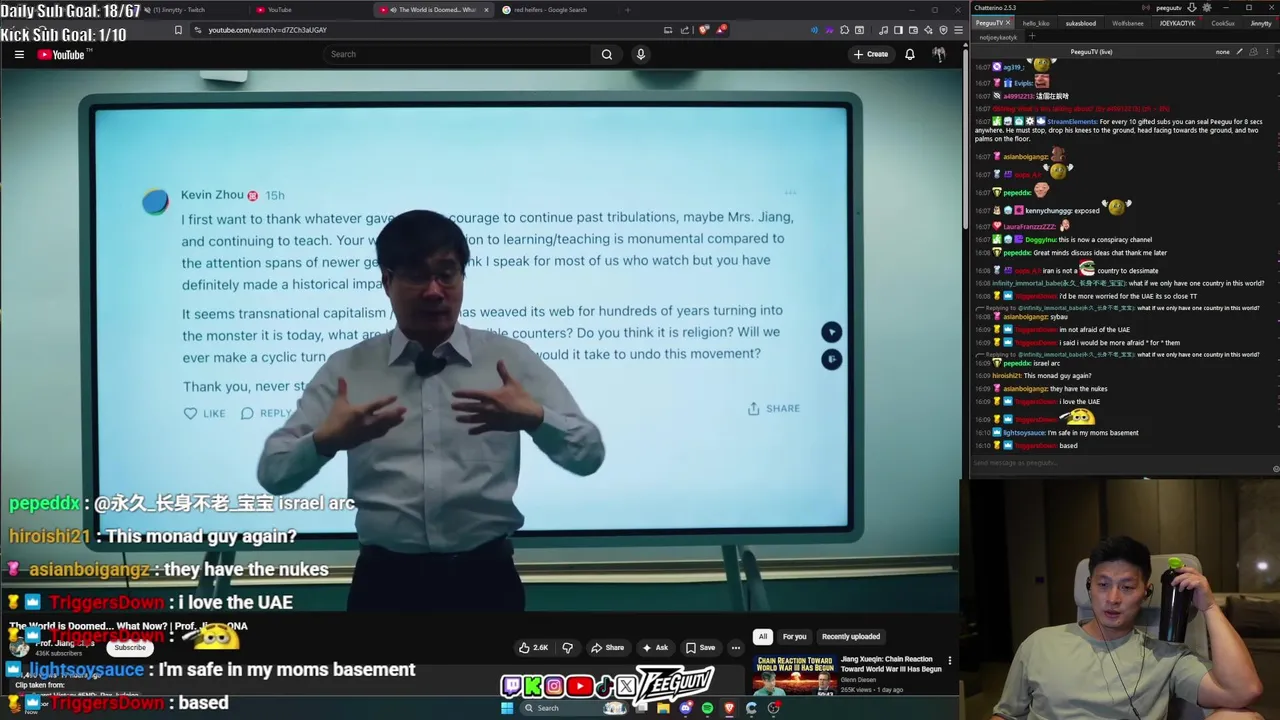
Task: Open the YouTube account avatar menu
Action: tap(939, 54)
